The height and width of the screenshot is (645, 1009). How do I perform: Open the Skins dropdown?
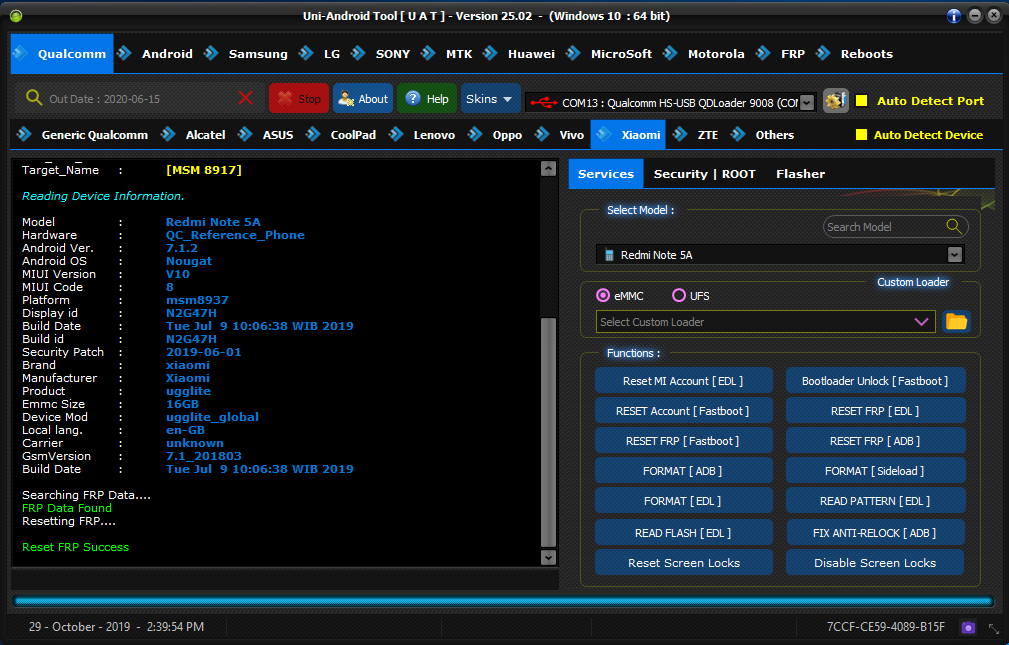490,98
